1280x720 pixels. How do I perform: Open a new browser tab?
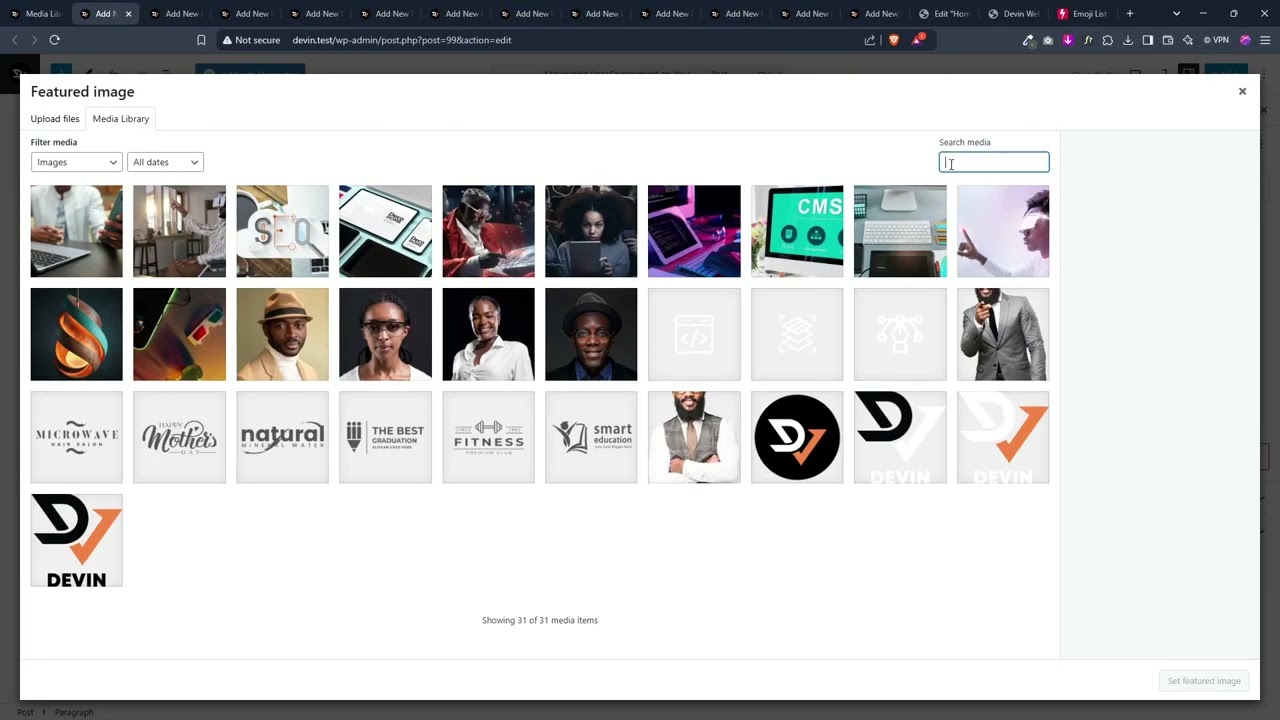point(1130,14)
